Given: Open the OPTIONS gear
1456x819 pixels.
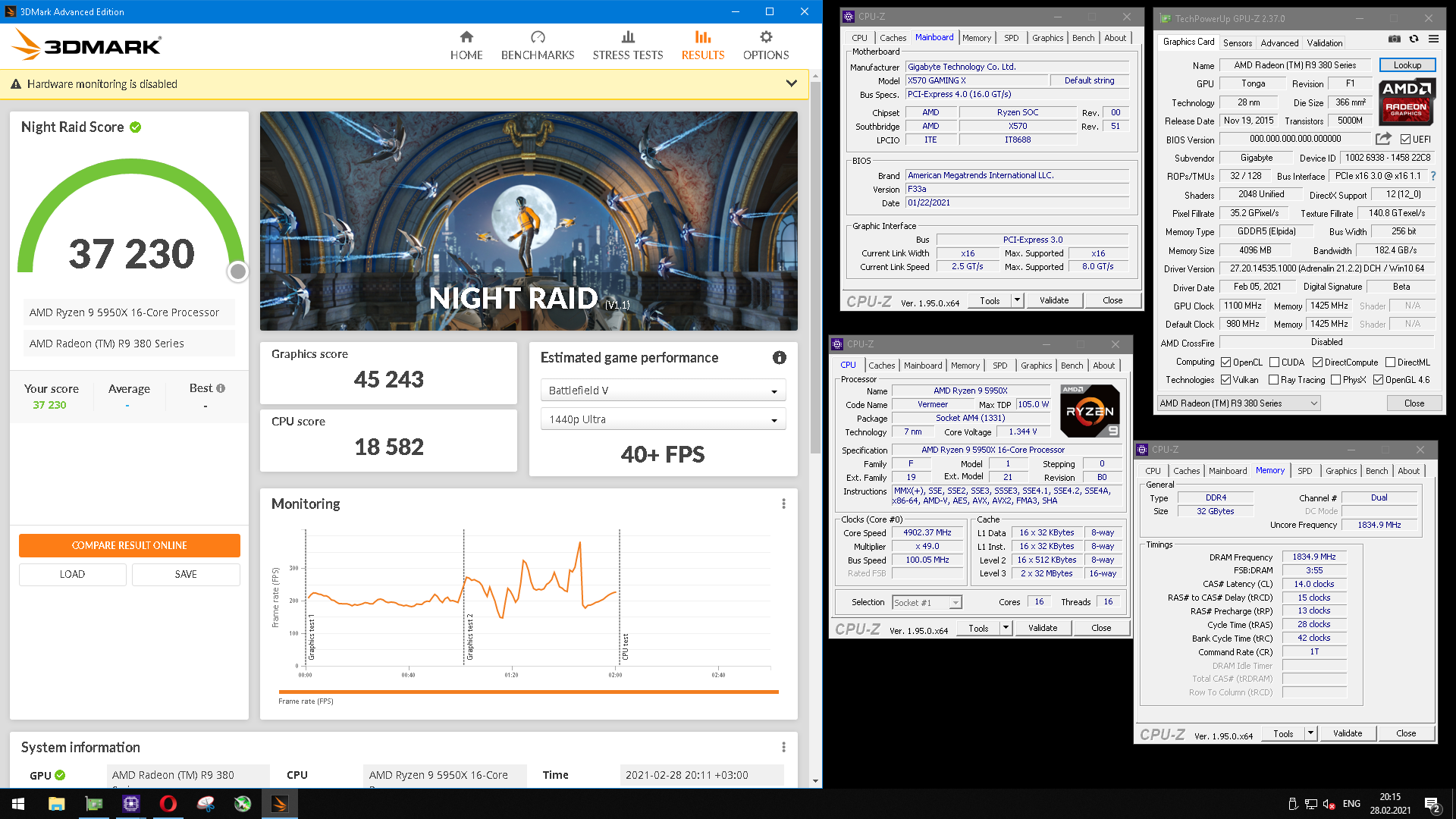Looking at the screenshot, I should tap(766, 37).
